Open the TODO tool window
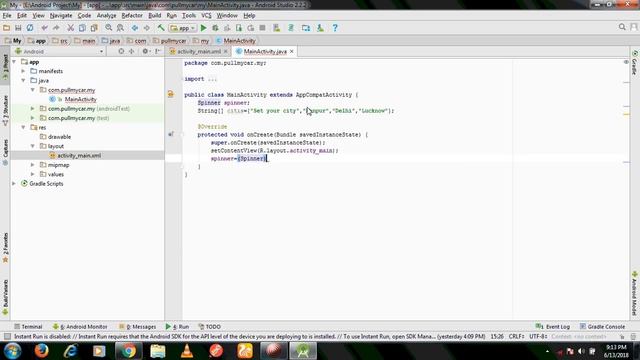Screen dimensions: 640x360 210,327
